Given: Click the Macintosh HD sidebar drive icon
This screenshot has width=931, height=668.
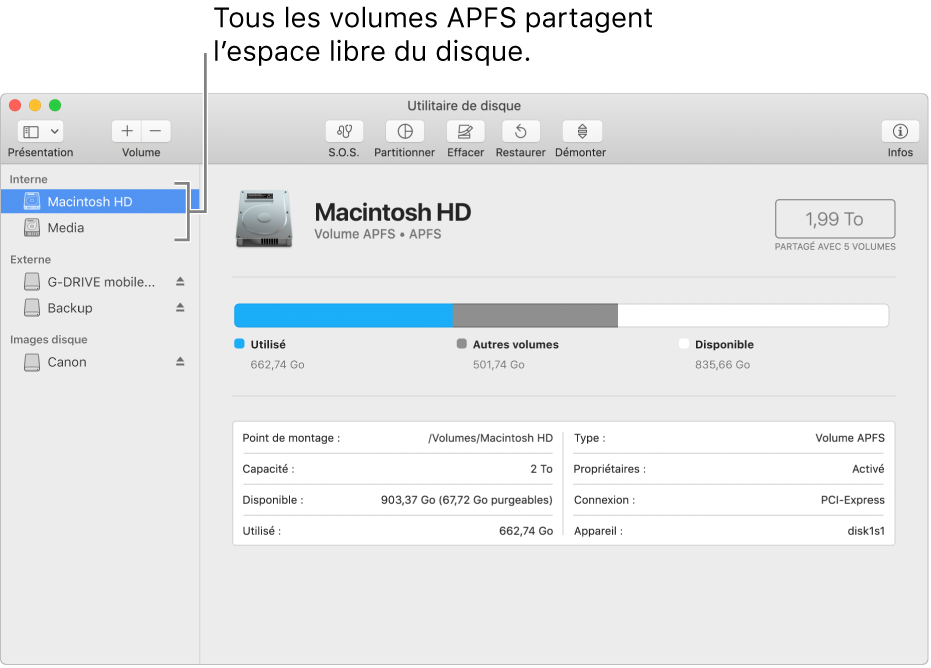Looking at the screenshot, I should 32,201.
